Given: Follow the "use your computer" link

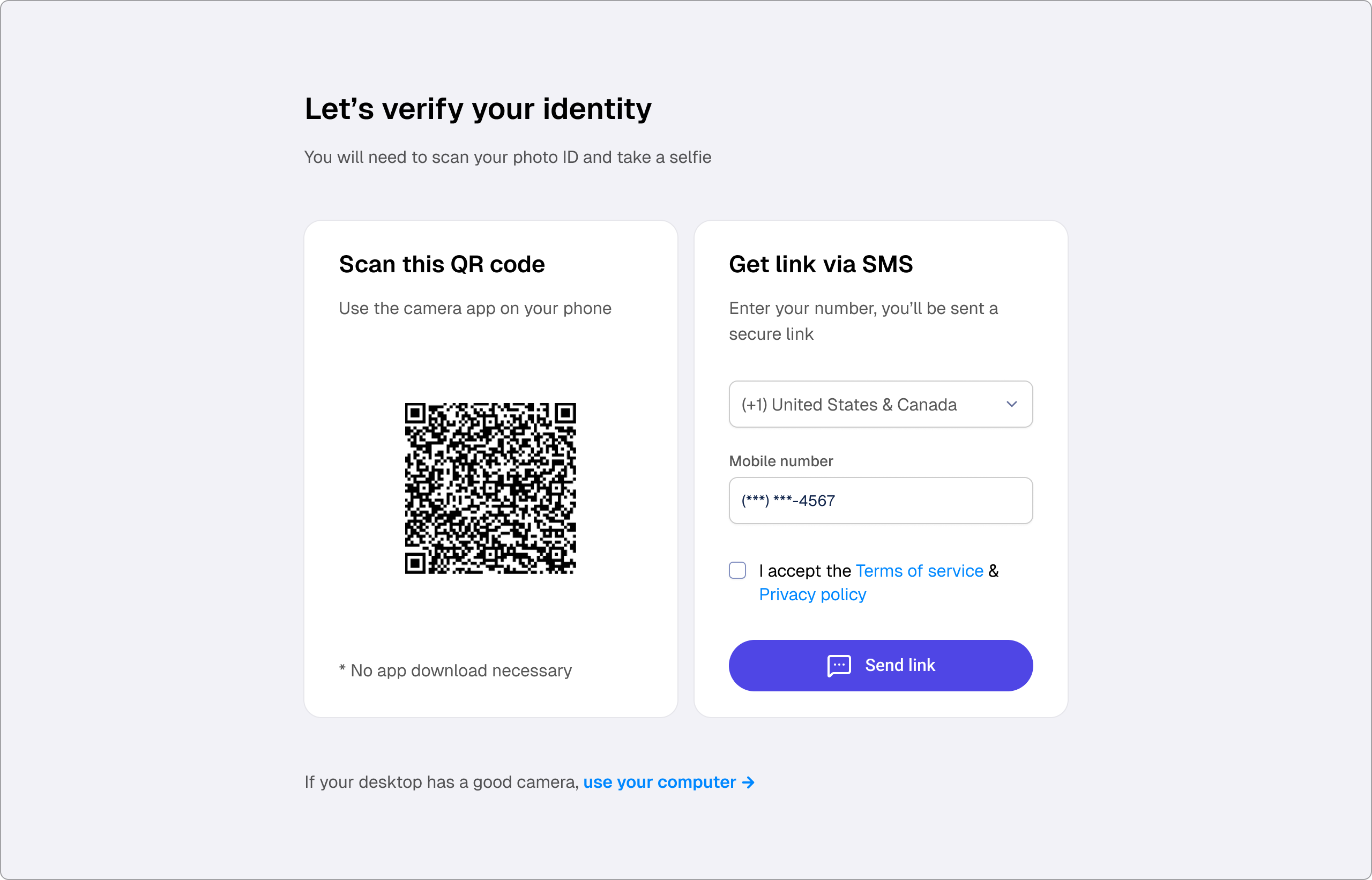Looking at the screenshot, I should 659,782.
